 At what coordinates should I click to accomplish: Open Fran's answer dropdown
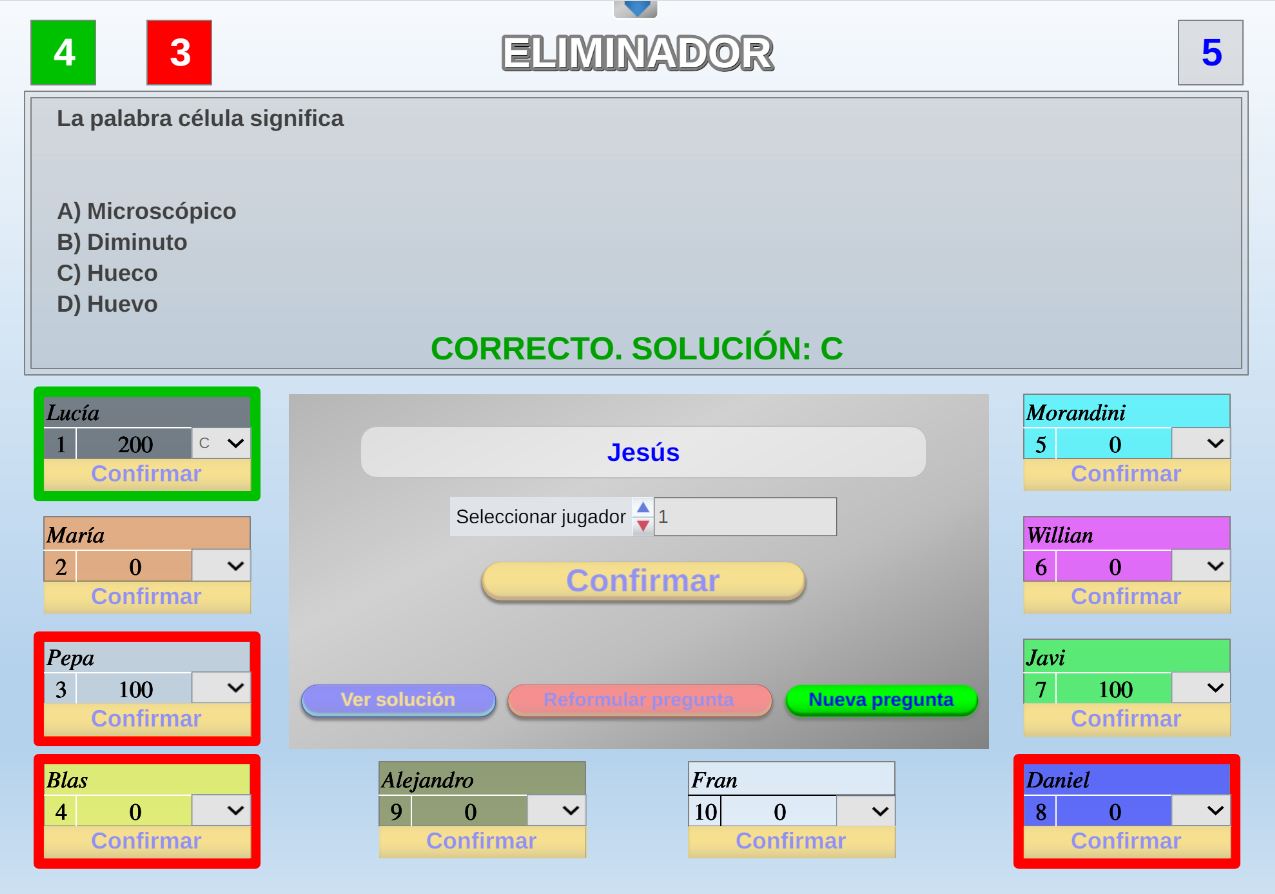tap(866, 811)
